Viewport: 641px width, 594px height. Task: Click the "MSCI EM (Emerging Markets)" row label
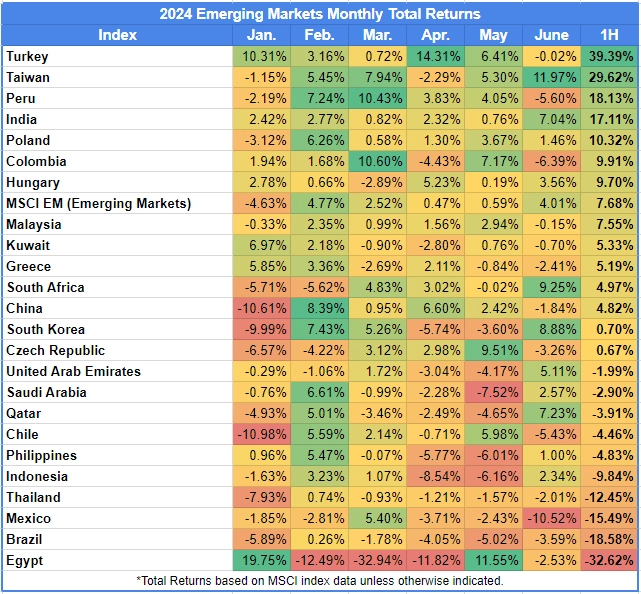[98, 203]
